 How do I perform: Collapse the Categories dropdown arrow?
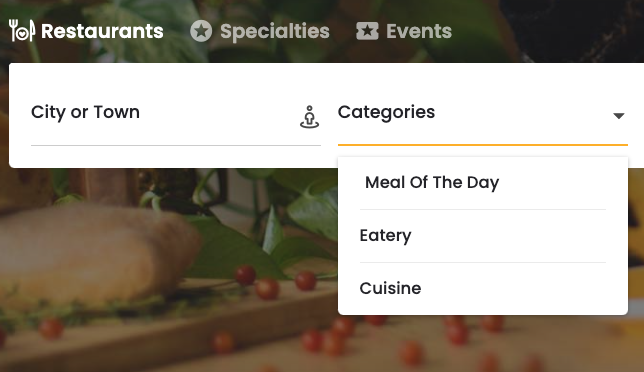point(619,116)
